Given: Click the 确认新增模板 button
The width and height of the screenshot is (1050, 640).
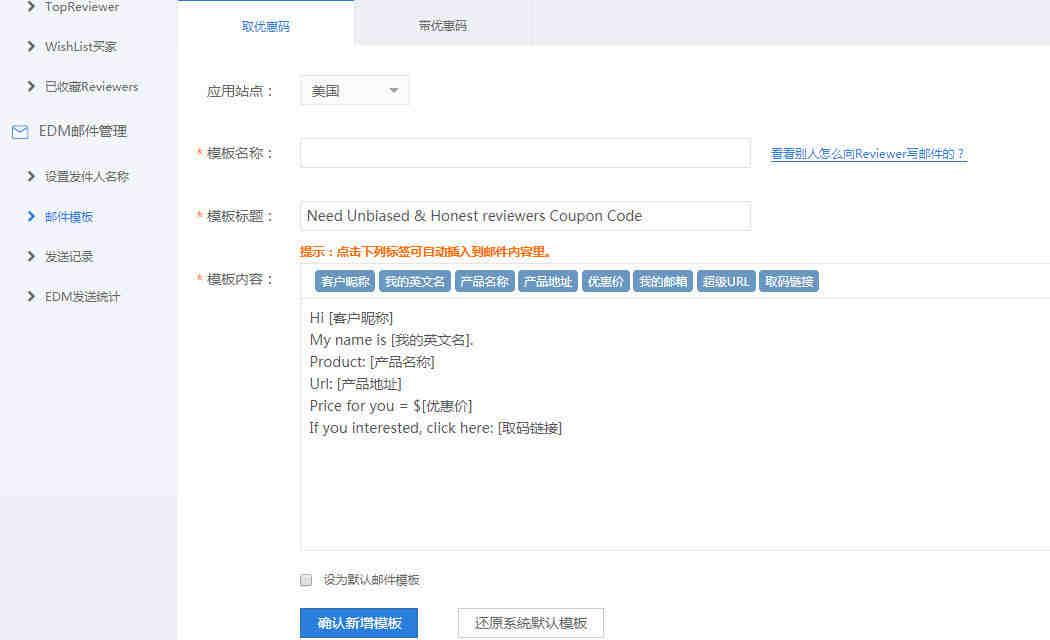Looking at the screenshot, I should click(359, 623).
